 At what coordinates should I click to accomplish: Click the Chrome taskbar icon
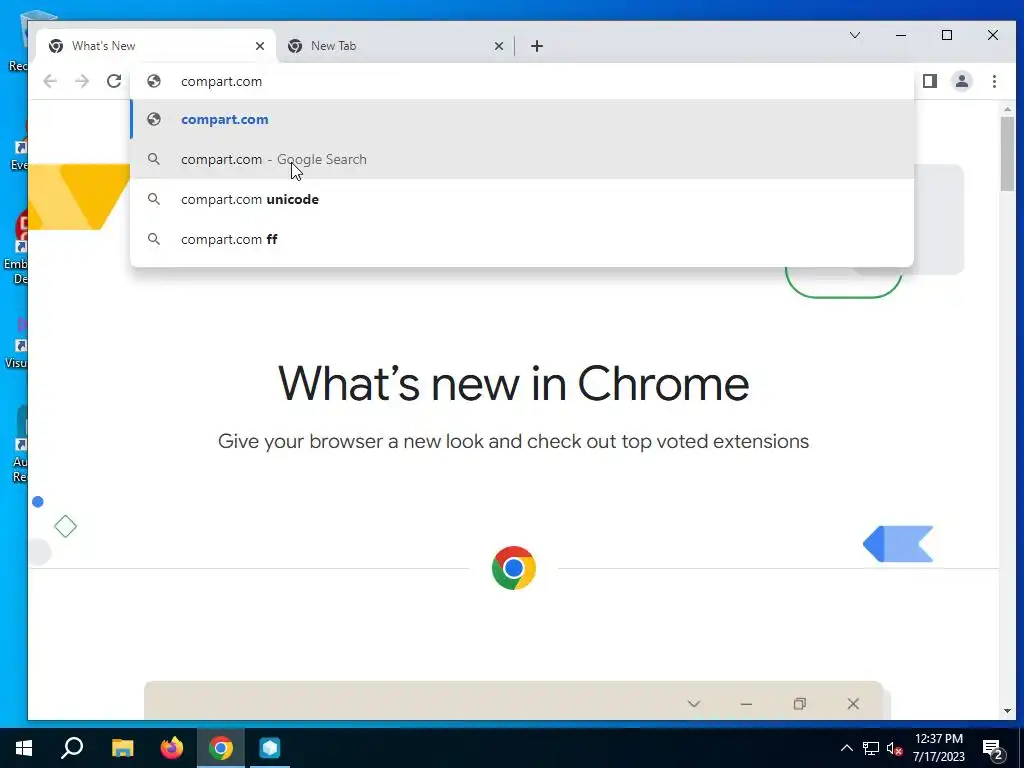click(x=221, y=748)
